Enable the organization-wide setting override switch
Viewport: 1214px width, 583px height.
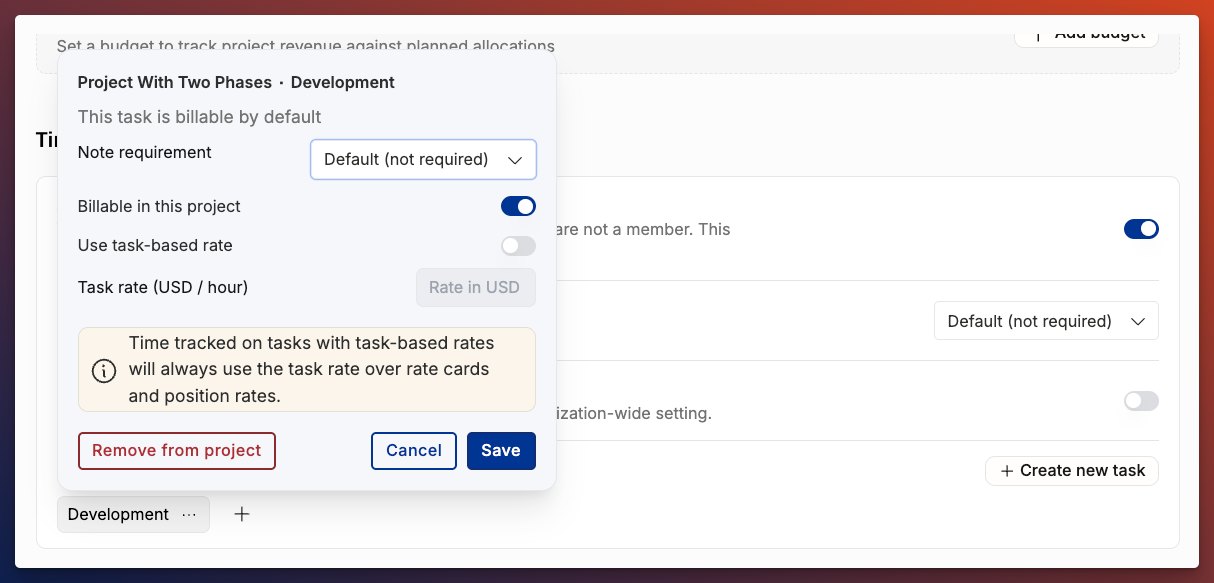[x=1141, y=401]
